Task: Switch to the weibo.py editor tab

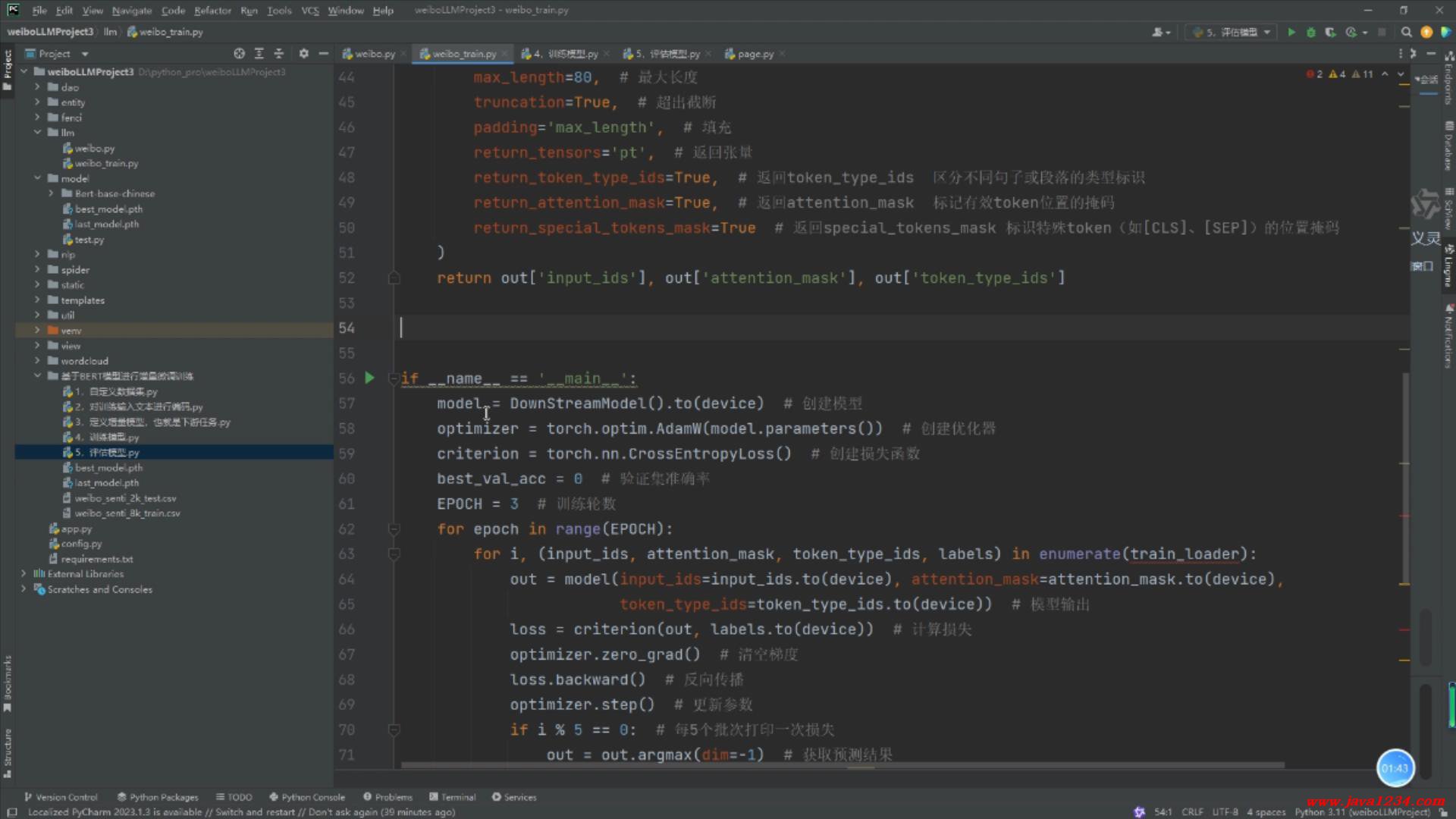Action: point(370,54)
